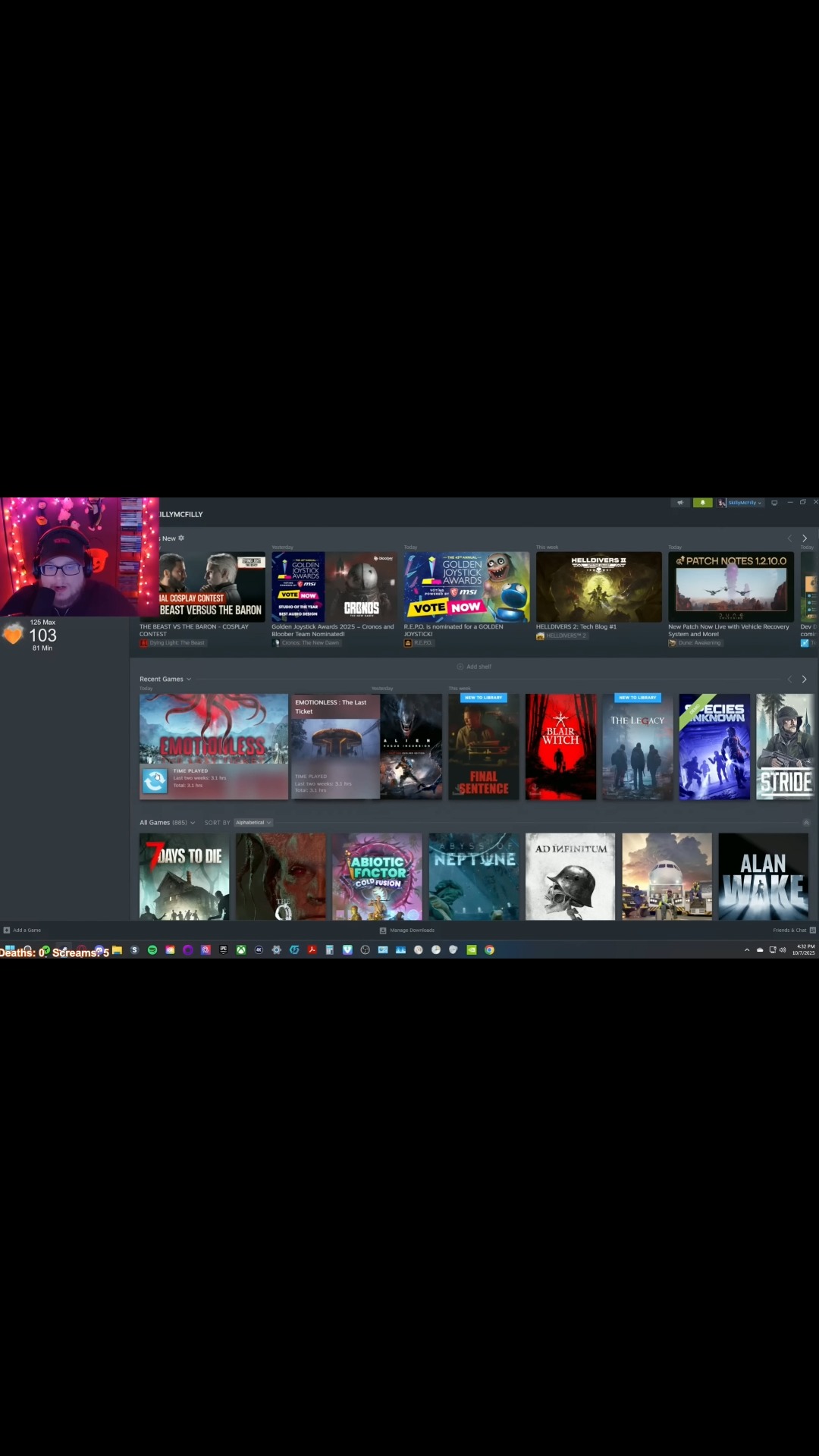Switch to Big Picture mode icon
Image resolution: width=819 pixels, height=1456 pixels.
[774, 503]
